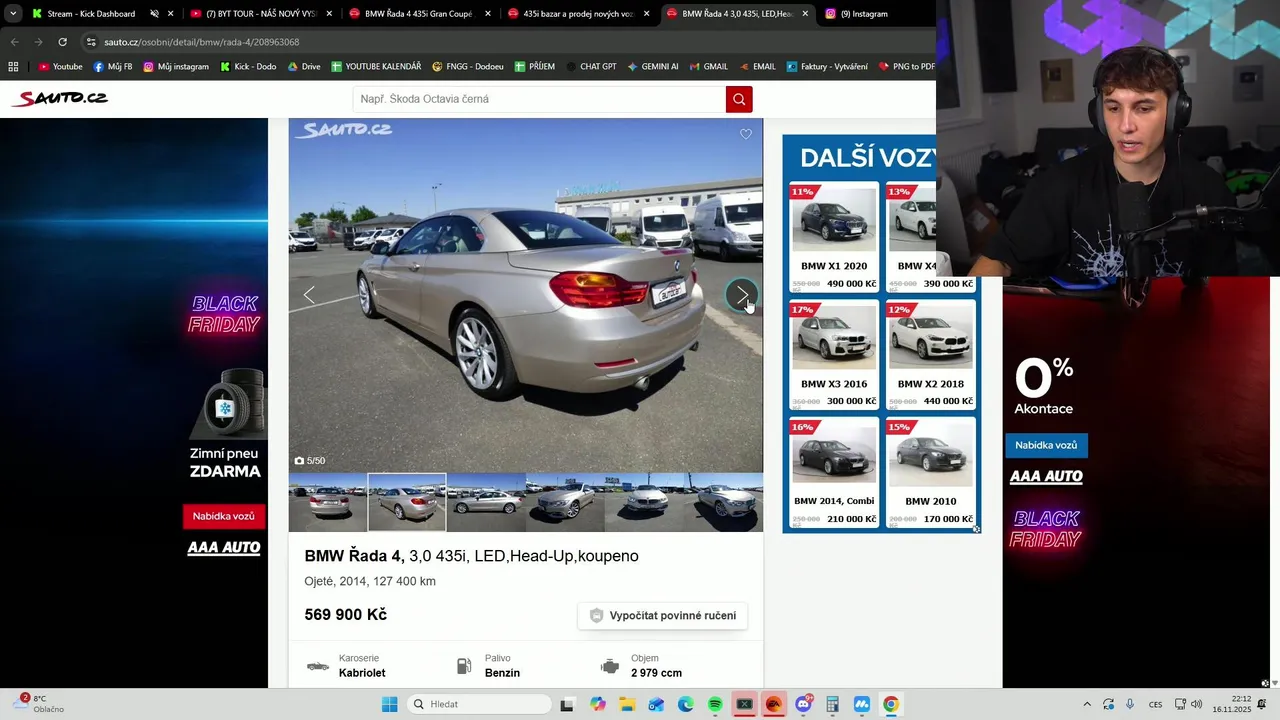Open Microsoft Edge from the taskbar
This screenshot has width=1280, height=720.
(x=685, y=704)
